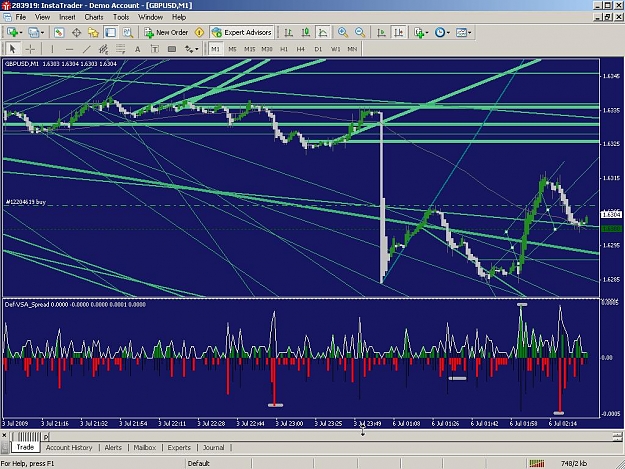This screenshot has height=469, width=625.
Task: Select the Text tool 'A'
Action: [x=138, y=49]
